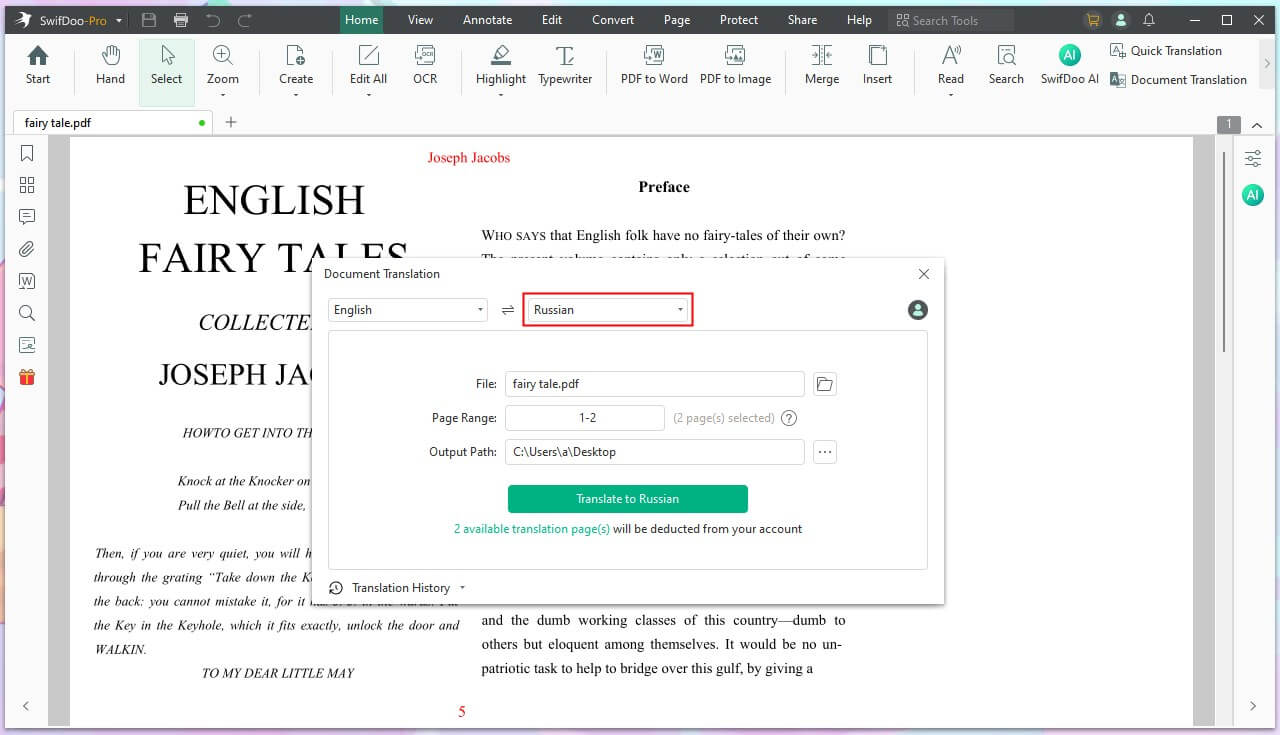
Task: Expand the Create dropdown arrow
Action: tap(296, 96)
